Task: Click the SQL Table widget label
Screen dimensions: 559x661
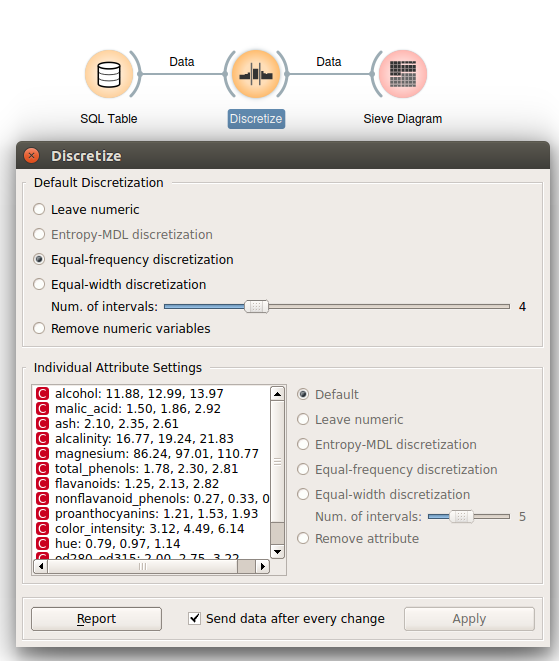Action: click(x=109, y=119)
